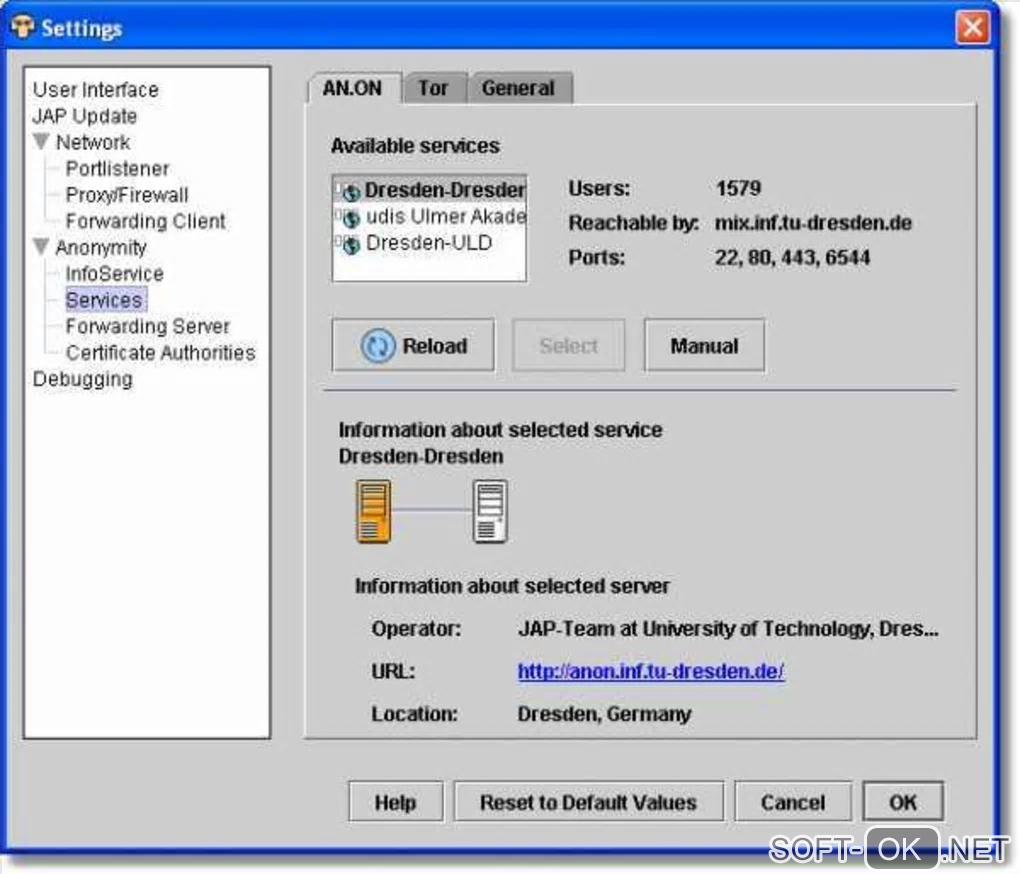Click the globe icon next to Dresden-Dresden
The width and height of the screenshot is (1020, 874).
tap(351, 192)
